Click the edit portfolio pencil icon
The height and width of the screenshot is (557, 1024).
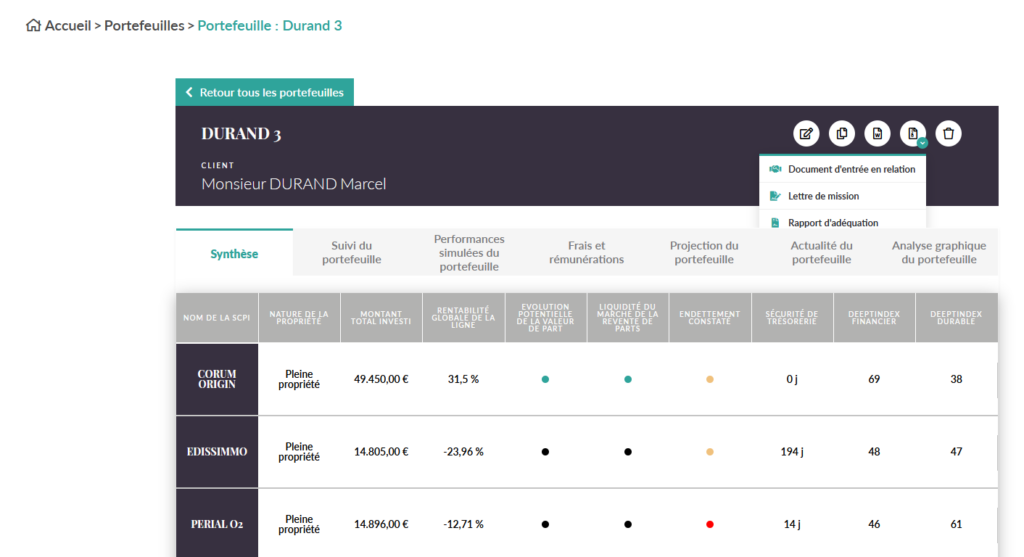pos(806,134)
